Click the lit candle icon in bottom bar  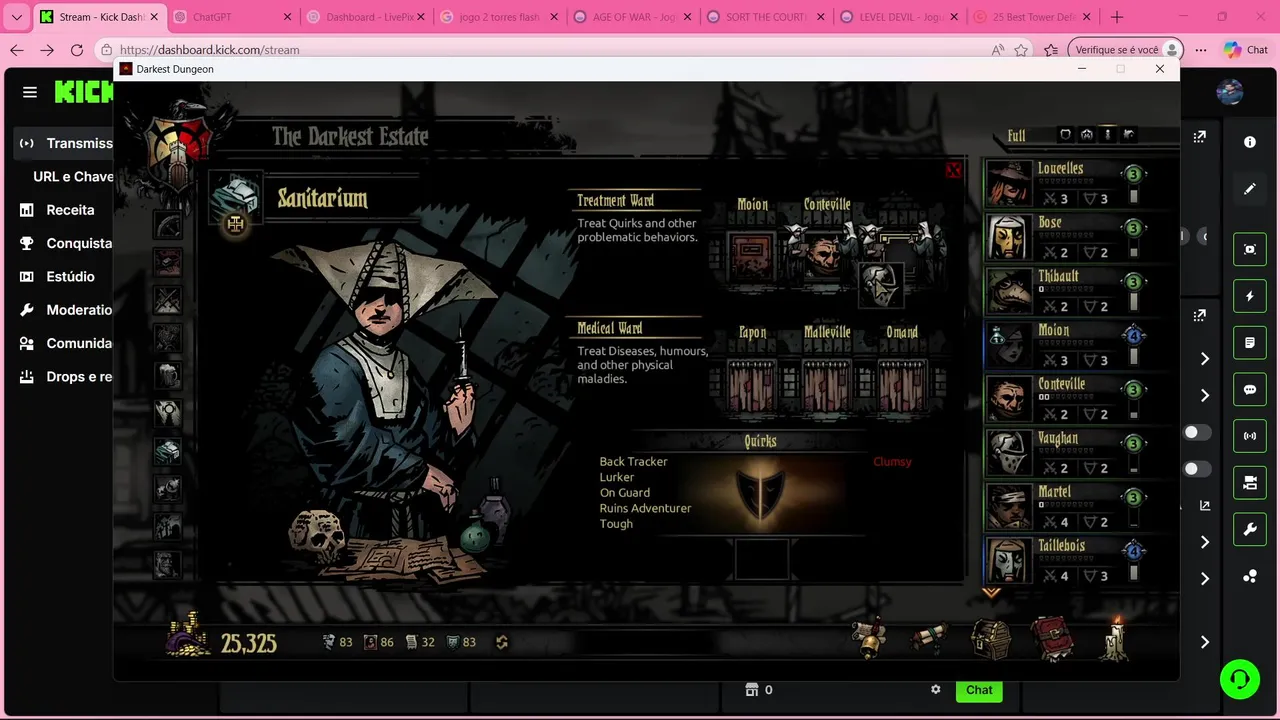[x=1115, y=637]
